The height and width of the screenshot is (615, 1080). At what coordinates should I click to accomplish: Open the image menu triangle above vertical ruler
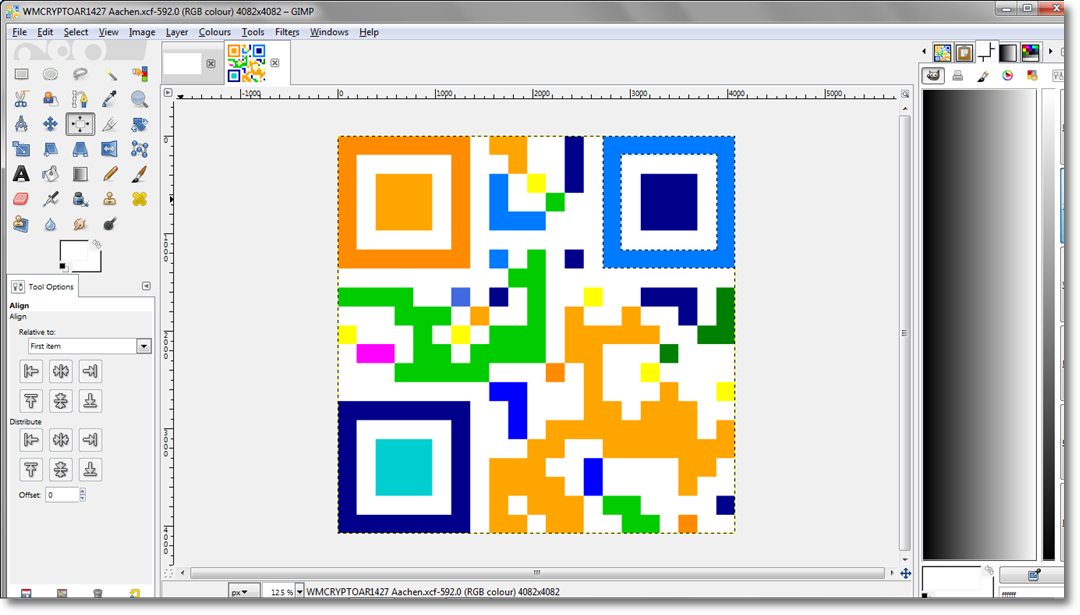pos(167,92)
